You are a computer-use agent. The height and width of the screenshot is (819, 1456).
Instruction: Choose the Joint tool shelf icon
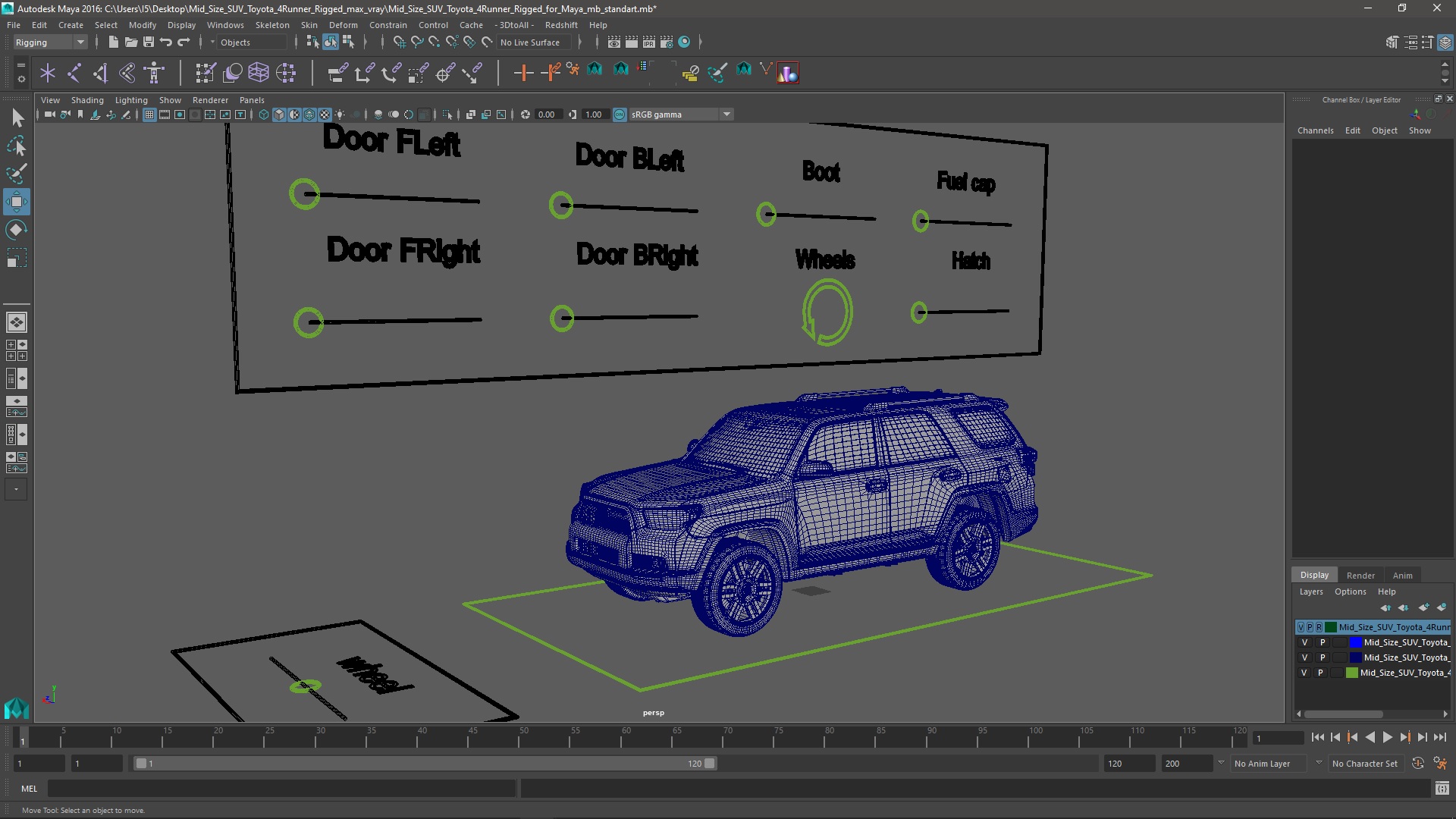(x=74, y=73)
